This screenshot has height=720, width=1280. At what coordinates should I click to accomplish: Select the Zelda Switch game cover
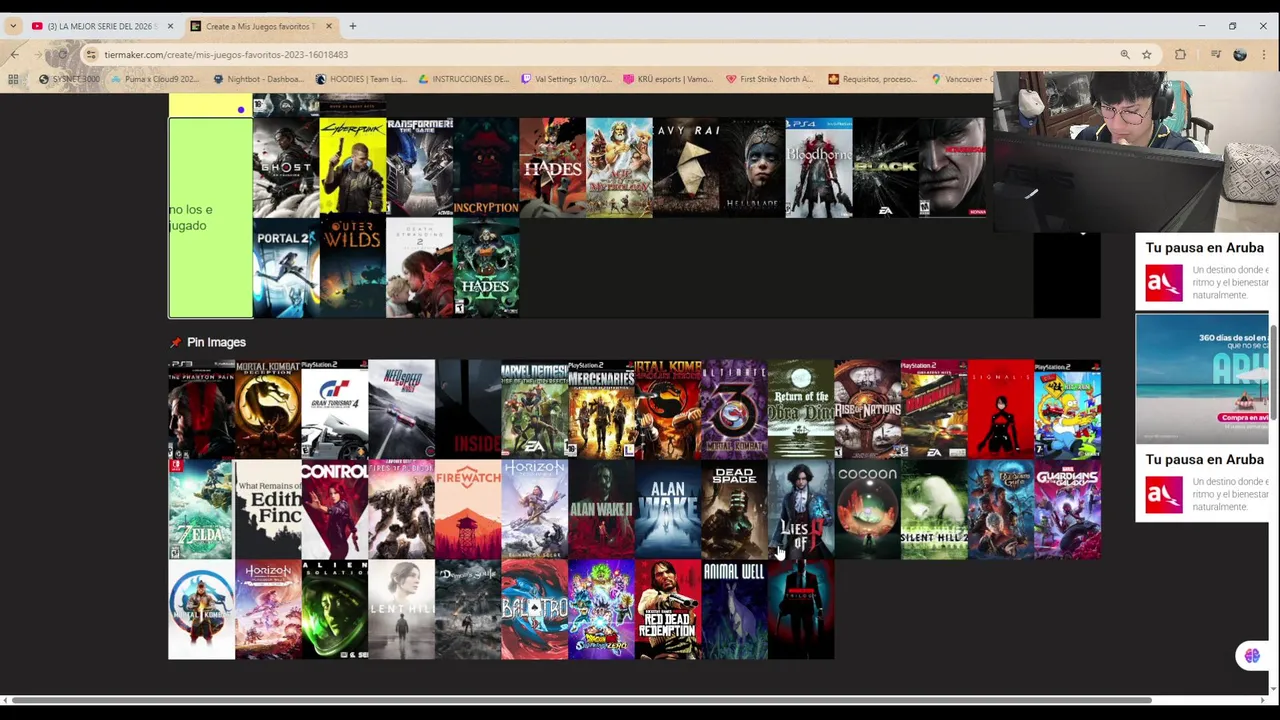pos(201,509)
